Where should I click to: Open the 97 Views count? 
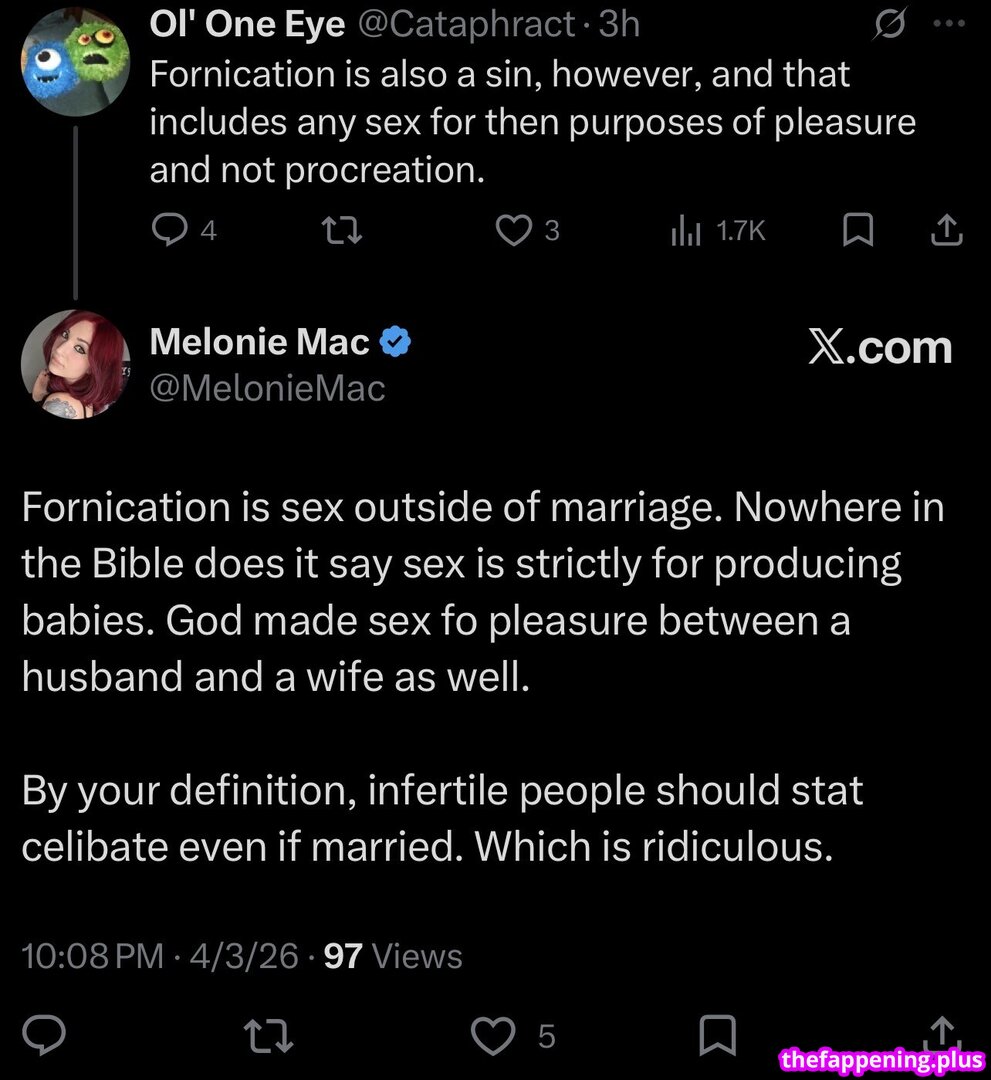click(x=394, y=956)
